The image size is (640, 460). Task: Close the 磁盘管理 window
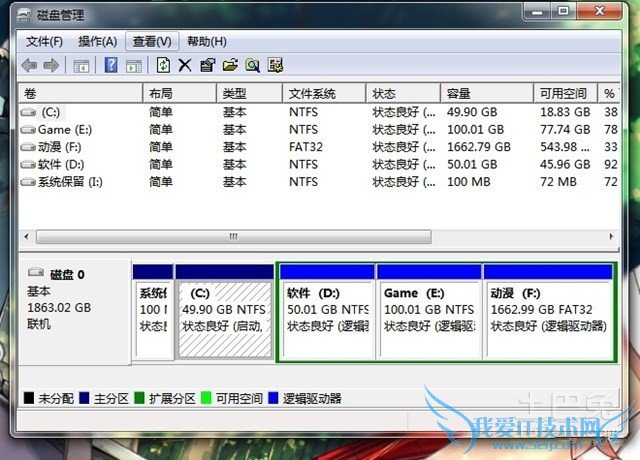pyautogui.click(x=599, y=11)
